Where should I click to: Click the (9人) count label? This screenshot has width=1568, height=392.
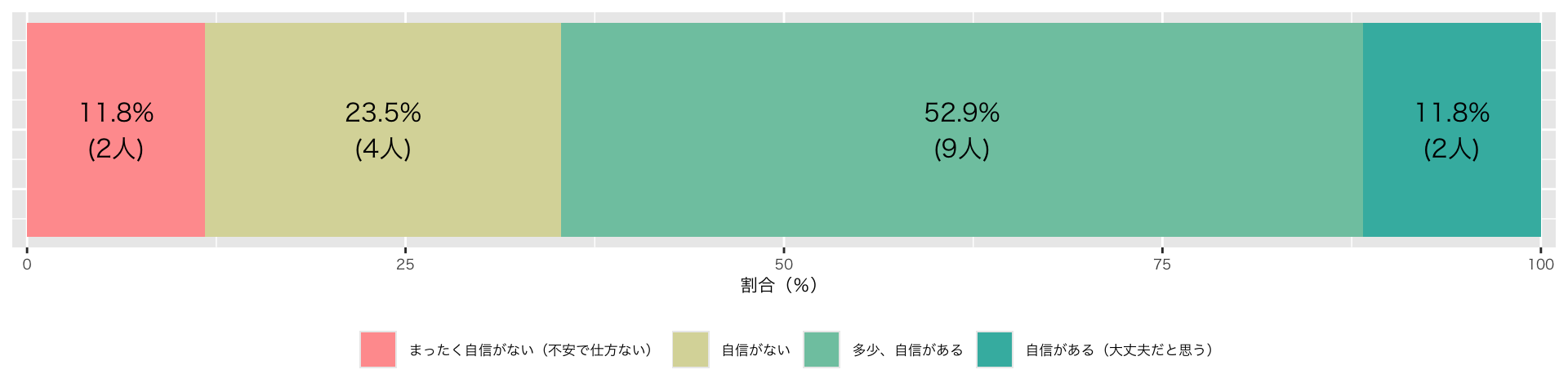click(961, 149)
